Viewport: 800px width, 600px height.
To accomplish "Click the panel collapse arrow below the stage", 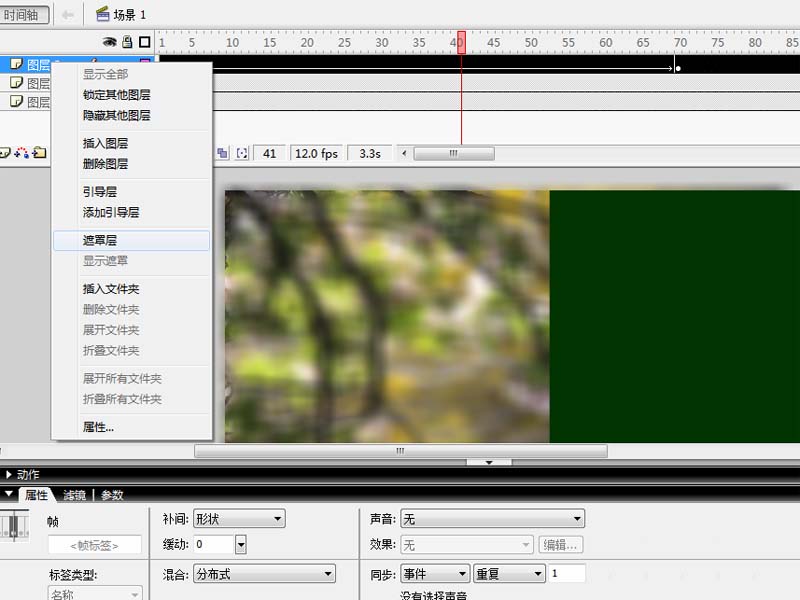I will [489, 462].
